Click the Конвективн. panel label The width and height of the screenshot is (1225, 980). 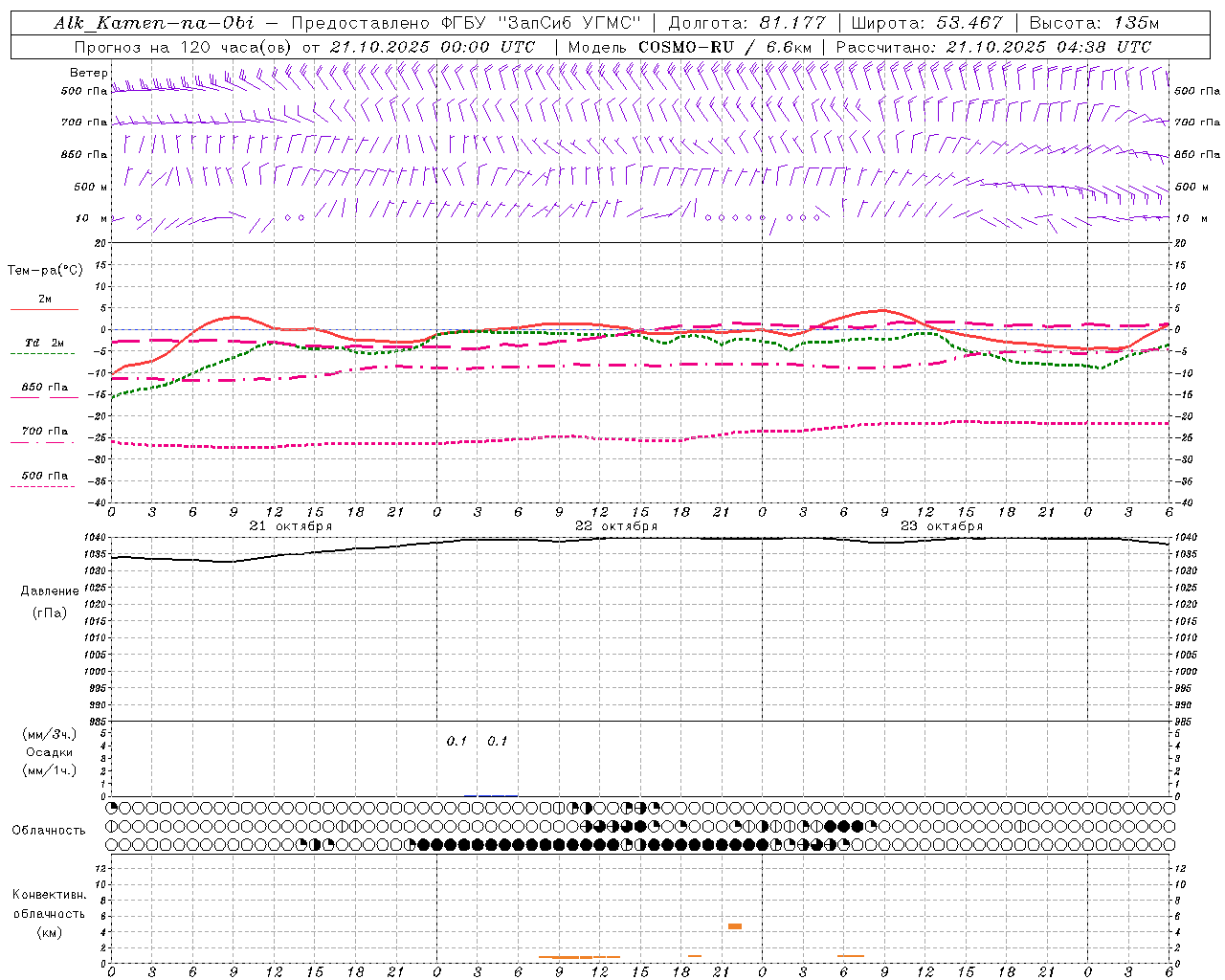[49, 895]
